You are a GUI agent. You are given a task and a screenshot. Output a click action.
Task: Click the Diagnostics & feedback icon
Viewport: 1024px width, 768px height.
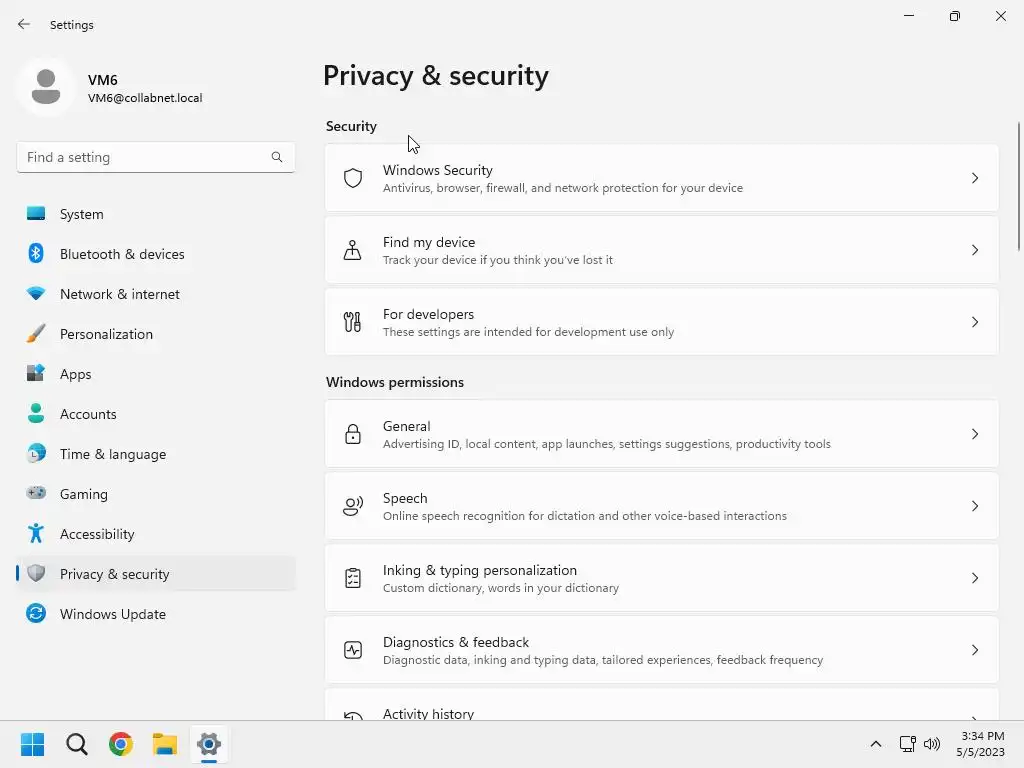pyautogui.click(x=353, y=650)
